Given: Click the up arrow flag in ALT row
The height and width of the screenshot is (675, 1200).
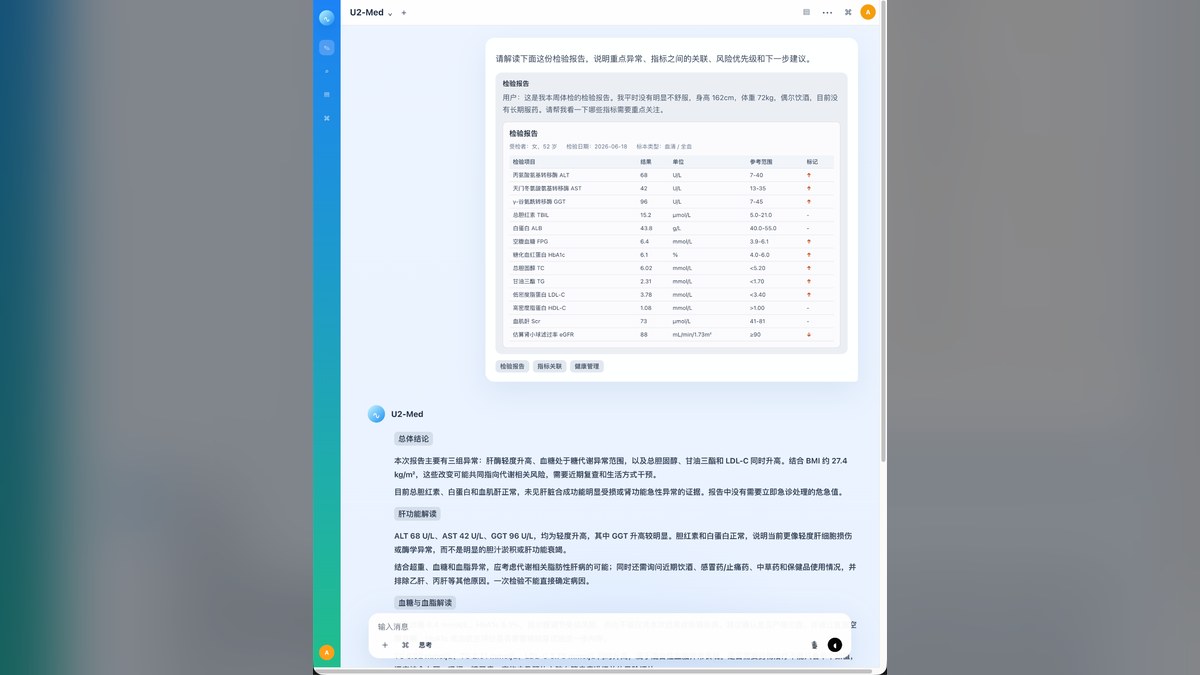Looking at the screenshot, I should (808, 175).
